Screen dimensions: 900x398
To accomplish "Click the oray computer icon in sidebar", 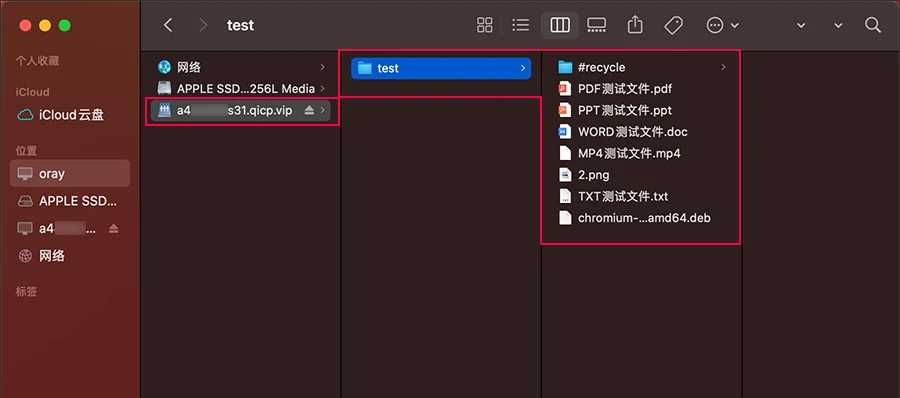I will pyautogui.click(x=25, y=173).
